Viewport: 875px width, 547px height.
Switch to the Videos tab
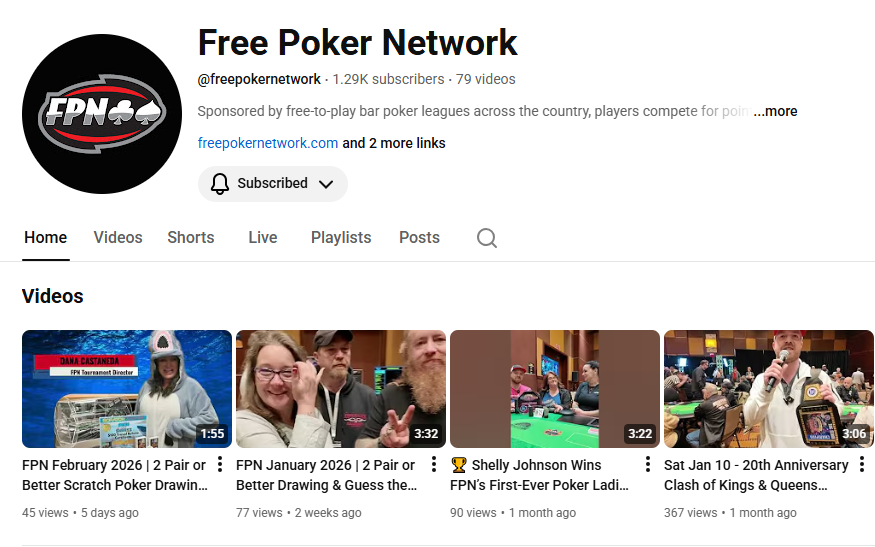click(118, 238)
